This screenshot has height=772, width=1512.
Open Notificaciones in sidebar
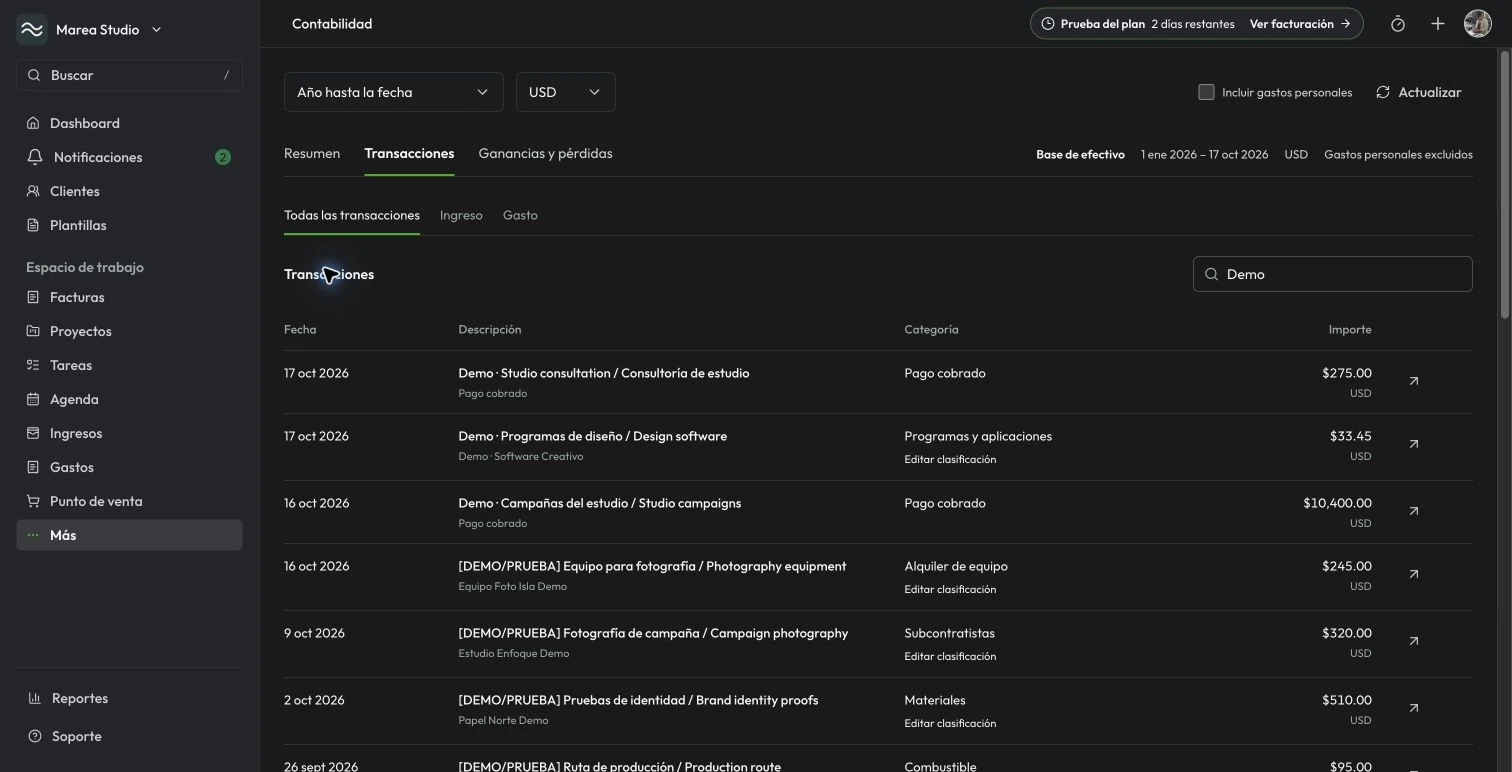(129, 157)
